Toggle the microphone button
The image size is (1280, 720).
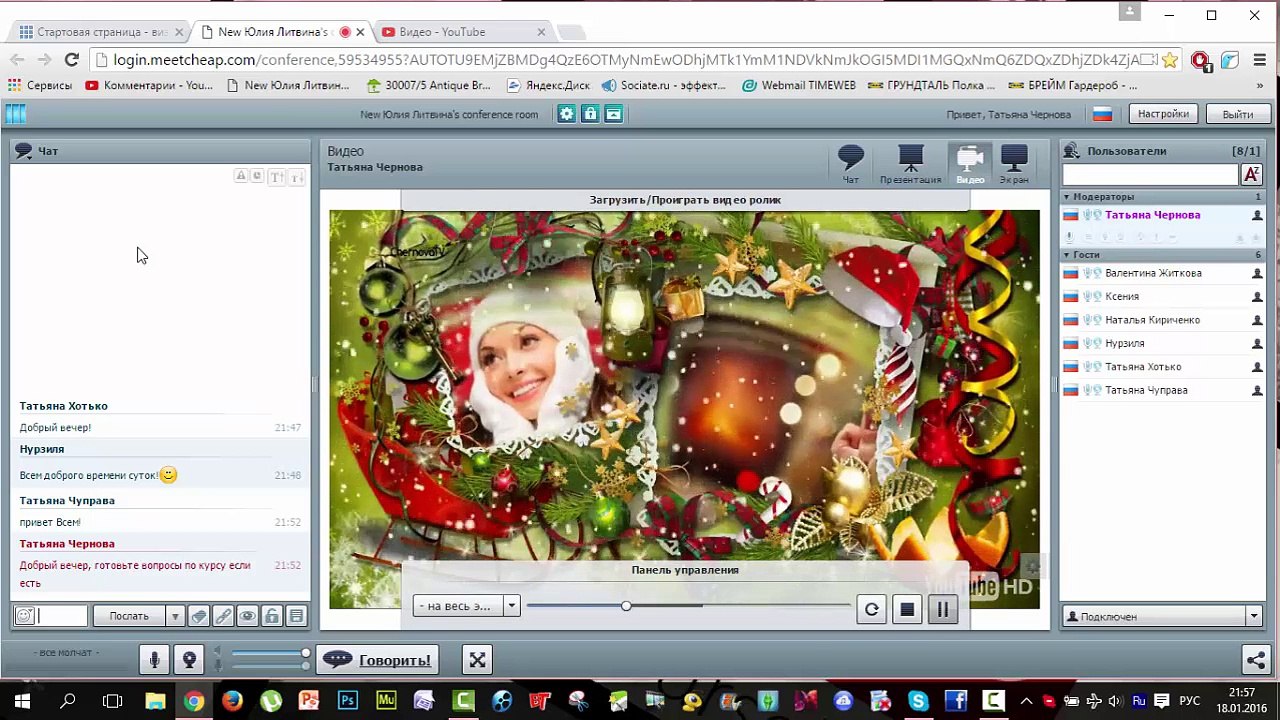coord(154,660)
